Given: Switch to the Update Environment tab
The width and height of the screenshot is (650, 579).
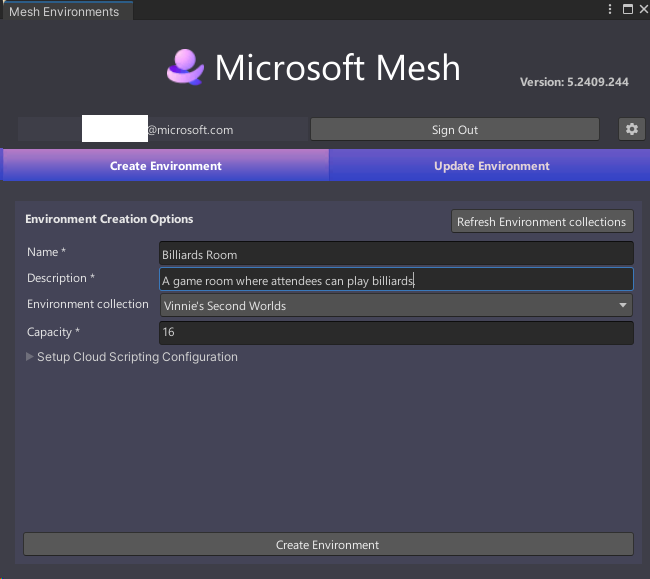Looking at the screenshot, I should pos(491,165).
